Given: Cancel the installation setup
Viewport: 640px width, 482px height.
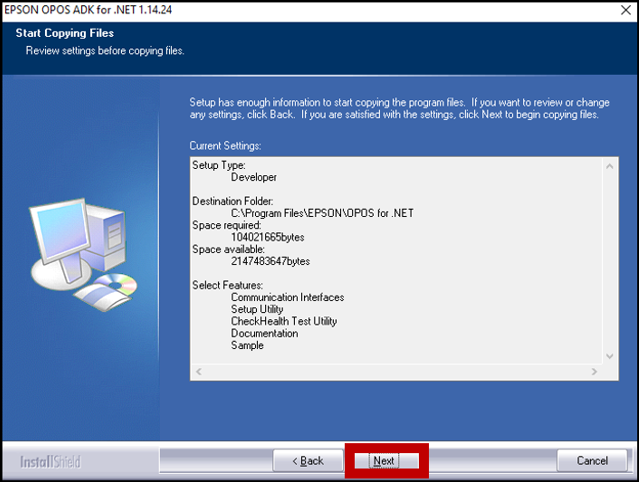Looking at the screenshot, I should 592,461.
